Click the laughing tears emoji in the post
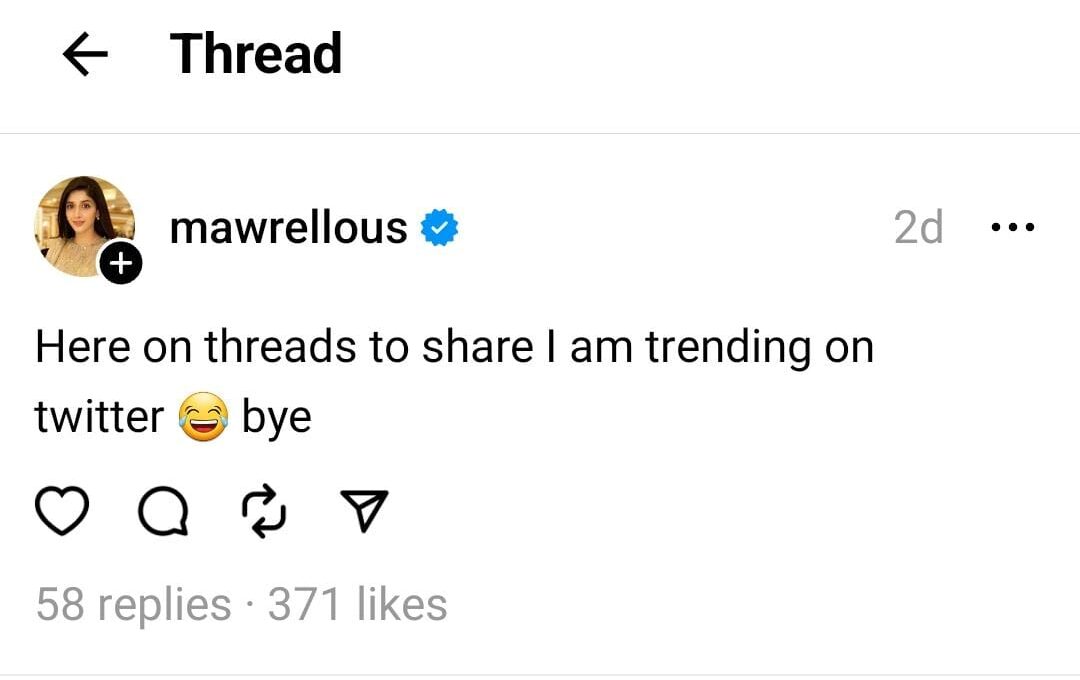This screenshot has height=680, width=1080. coord(203,418)
